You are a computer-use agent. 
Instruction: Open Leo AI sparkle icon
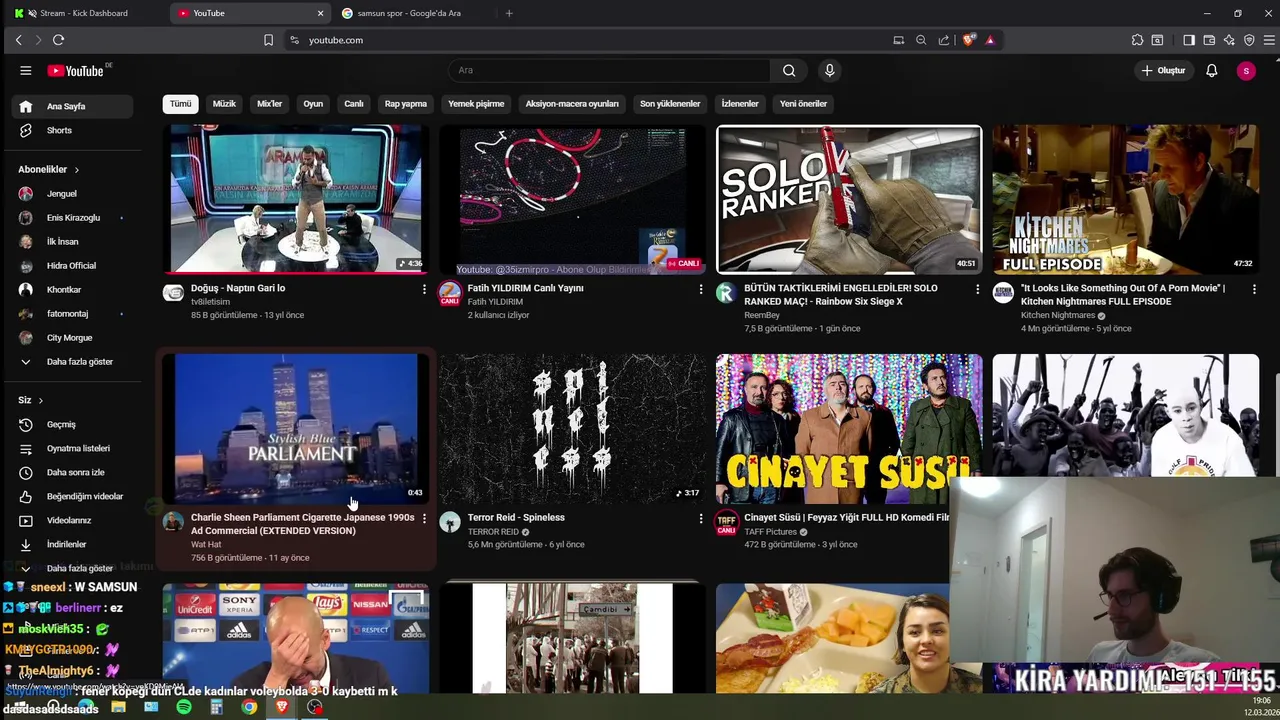[1229, 40]
